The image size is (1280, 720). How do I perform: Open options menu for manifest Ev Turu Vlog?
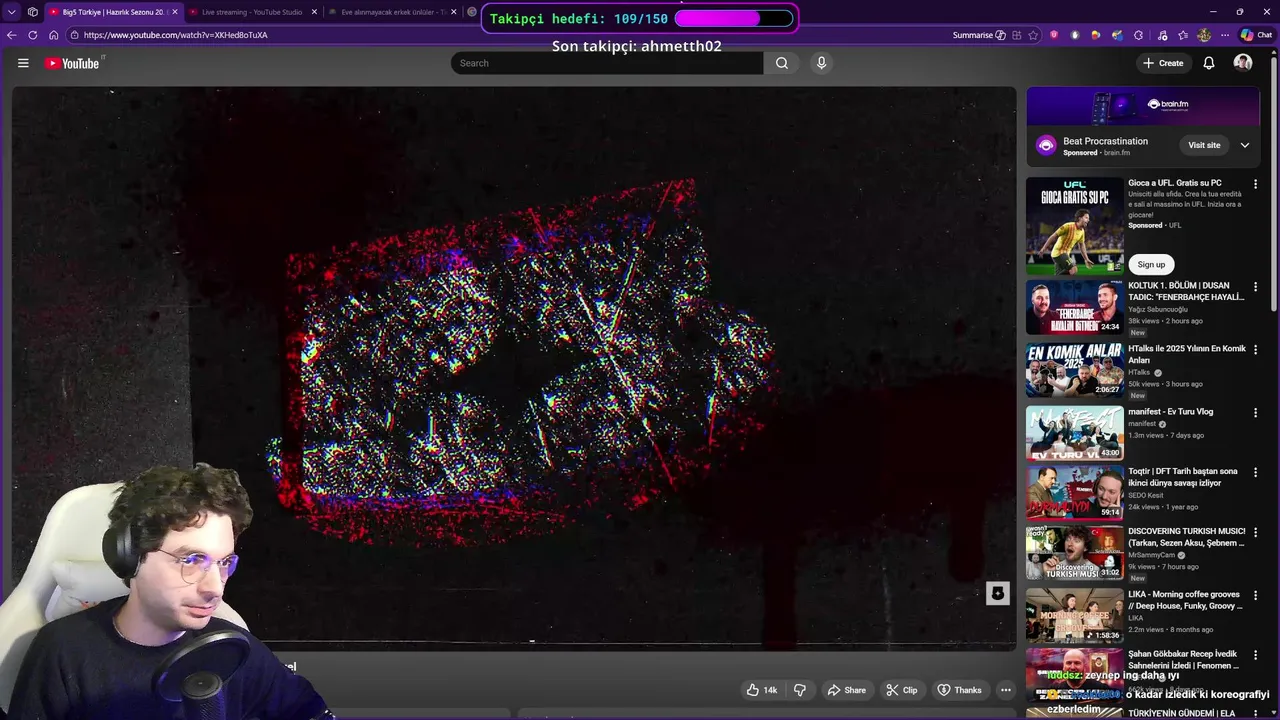1256,413
